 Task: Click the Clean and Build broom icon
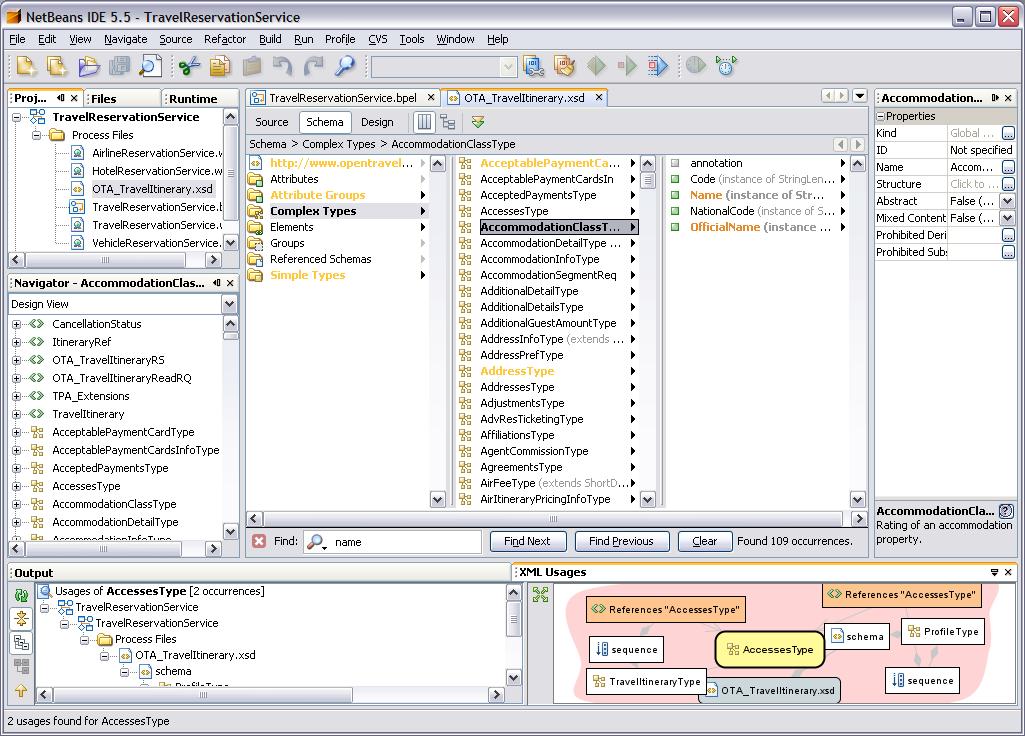tap(564, 66)
